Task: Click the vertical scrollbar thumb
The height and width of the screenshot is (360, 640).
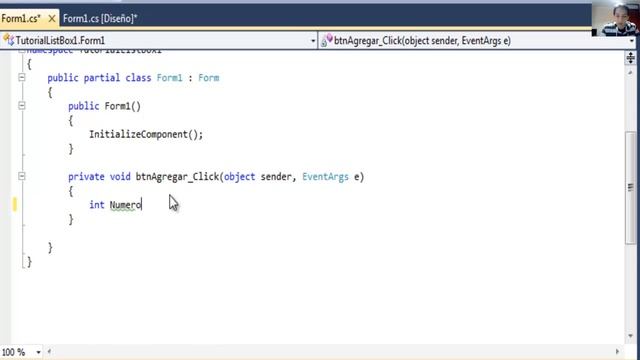Action: [631, 188]
